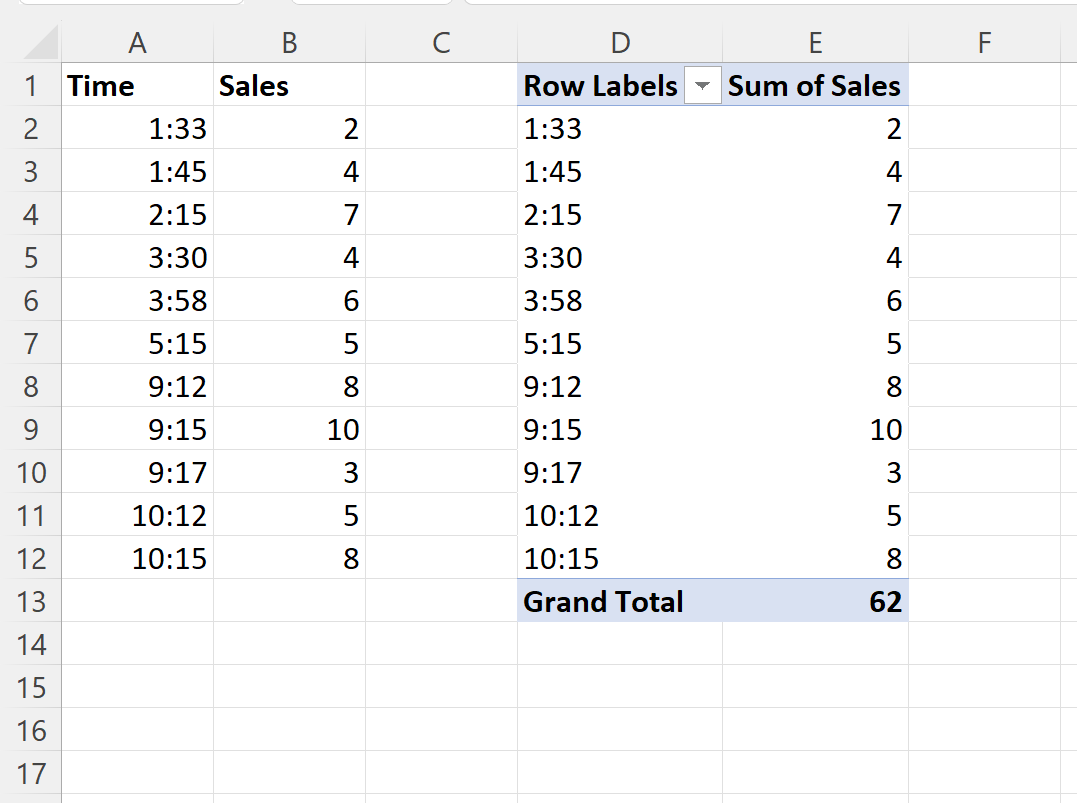Open the Row Labels filter dropdown

tap(702, 86)
